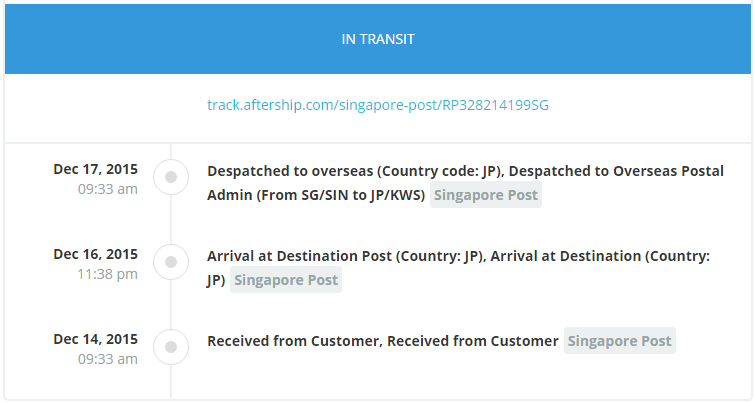Viewport: 755px width, 403px height.
Task: Click Singapore Post badge on Received entry
Action: (619, 341)
